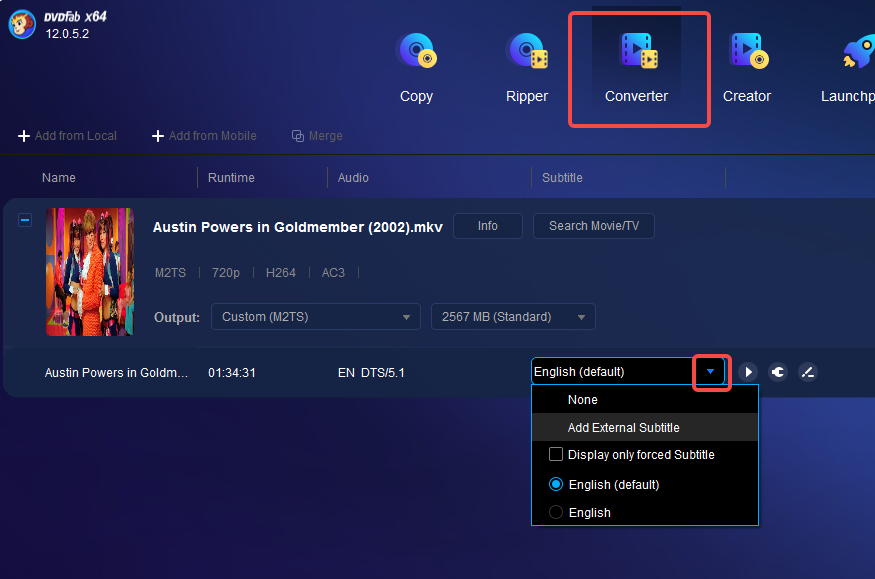The height and width of the screenshot is (579, 875).
Task: Click the plus icon before Add from Mobile
Action: [x=158, y=136]
